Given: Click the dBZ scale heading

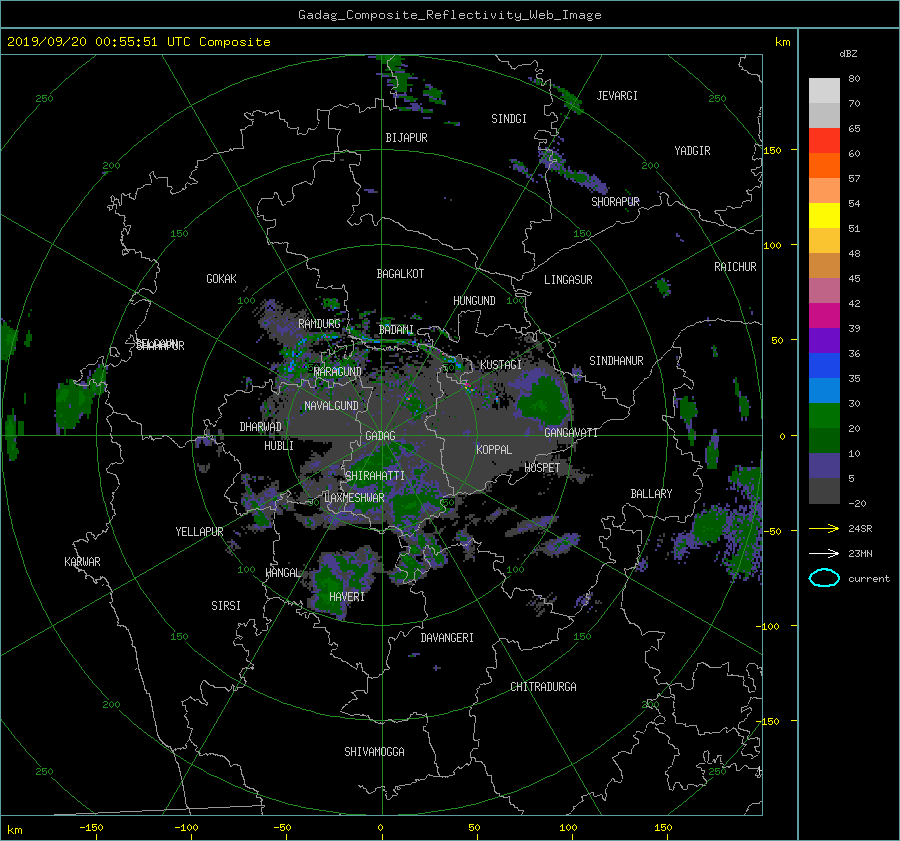Looking at the screenshot, I should [x=848, y=54].
